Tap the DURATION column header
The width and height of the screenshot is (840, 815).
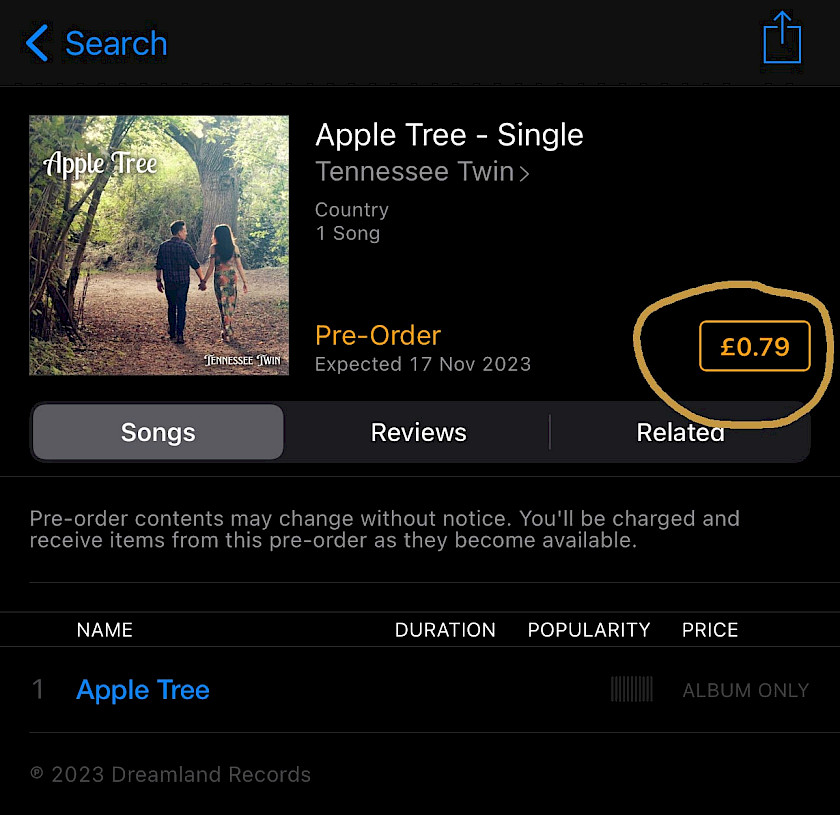[x=445, y=630]
